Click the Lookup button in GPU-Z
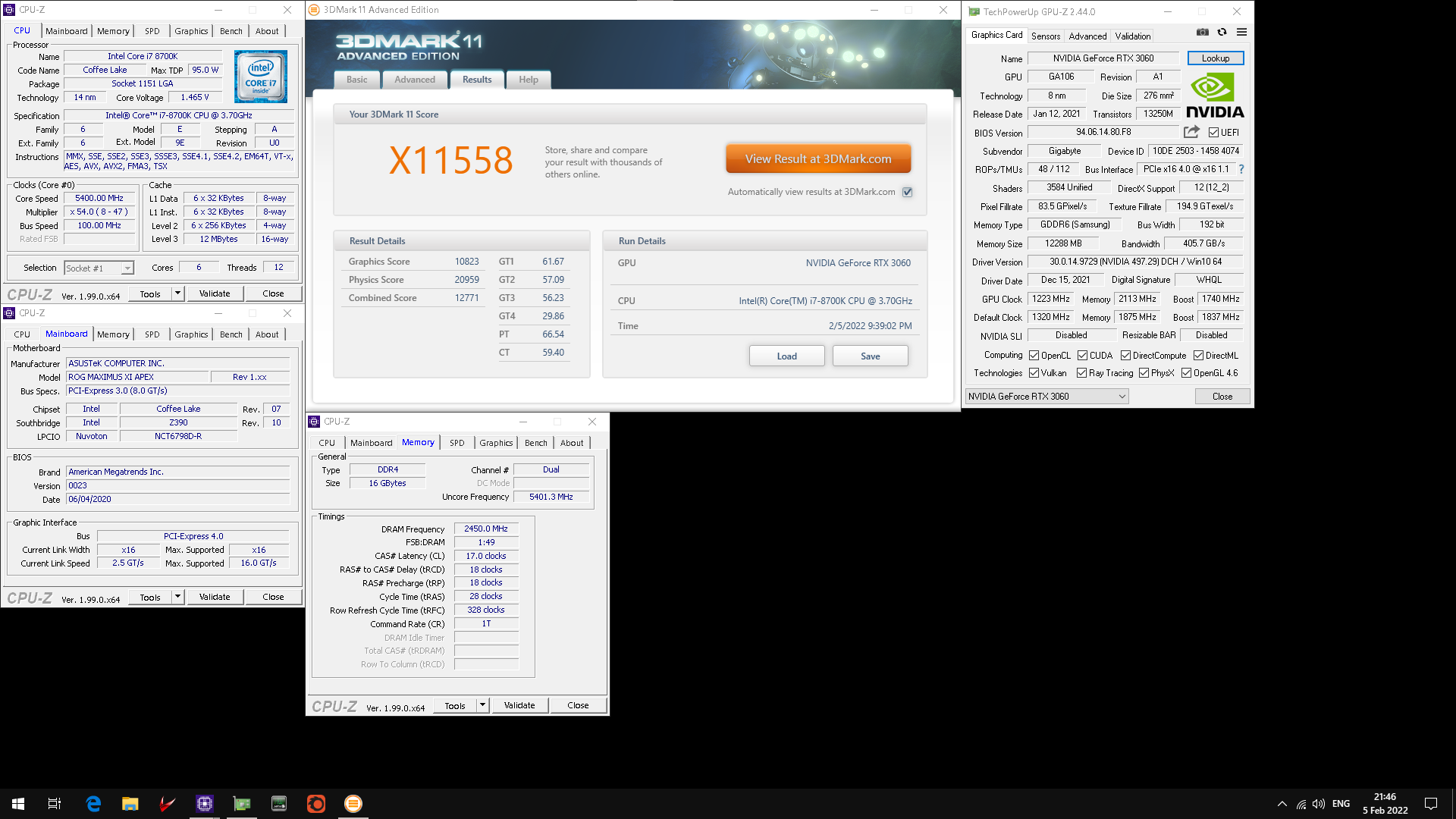Screen dimensions: 1456x819 pyautogui.click(x=1215, y=58)
